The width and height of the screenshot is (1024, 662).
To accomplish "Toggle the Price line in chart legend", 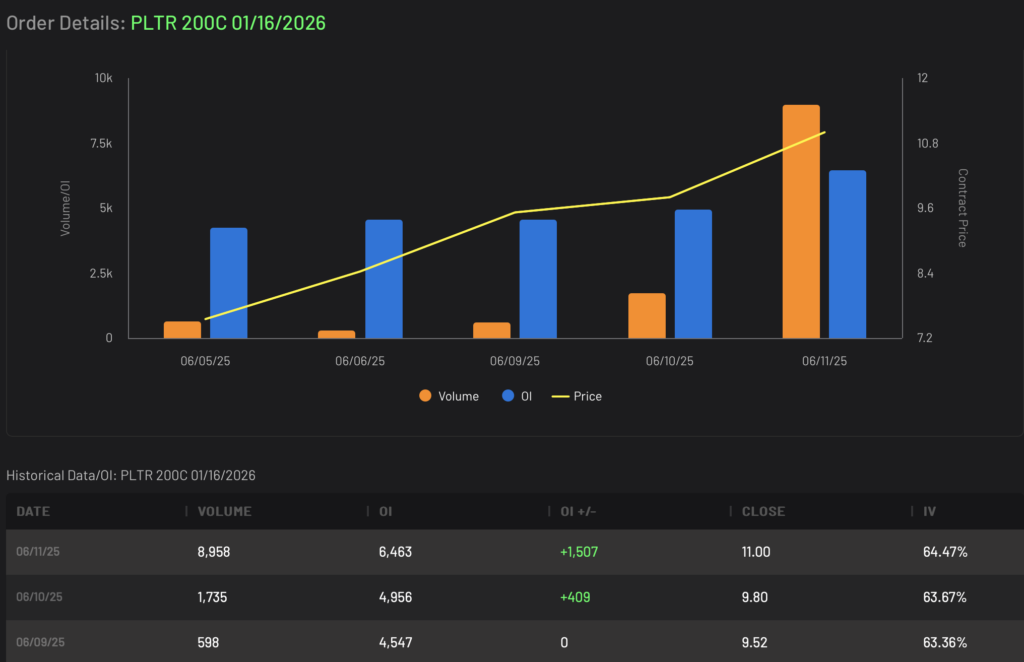I will 577,396.
